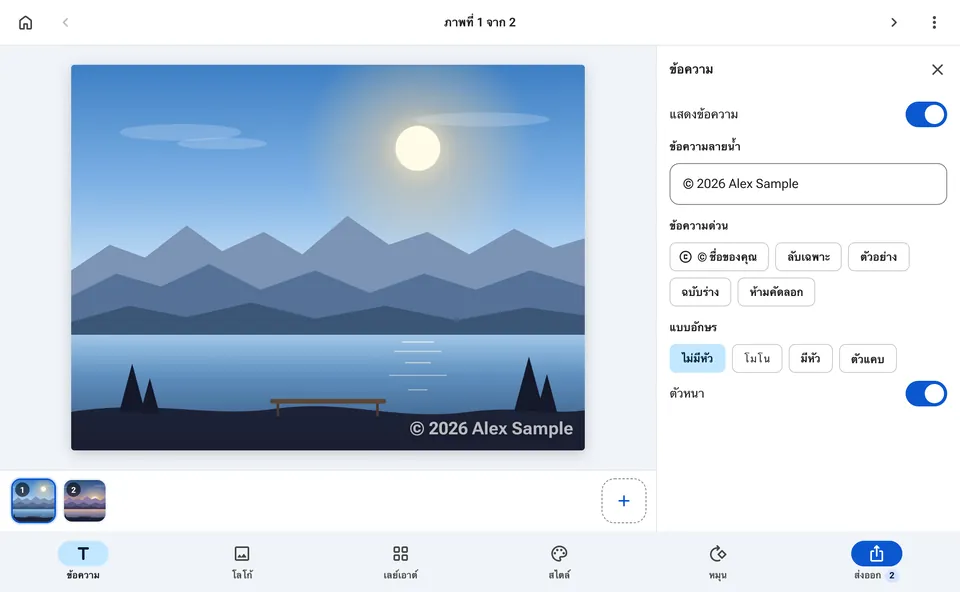The height and width of the screenshot is (592, 960).
Task: Select the ตัวแคบ font chip
Action: coord(868,358)
